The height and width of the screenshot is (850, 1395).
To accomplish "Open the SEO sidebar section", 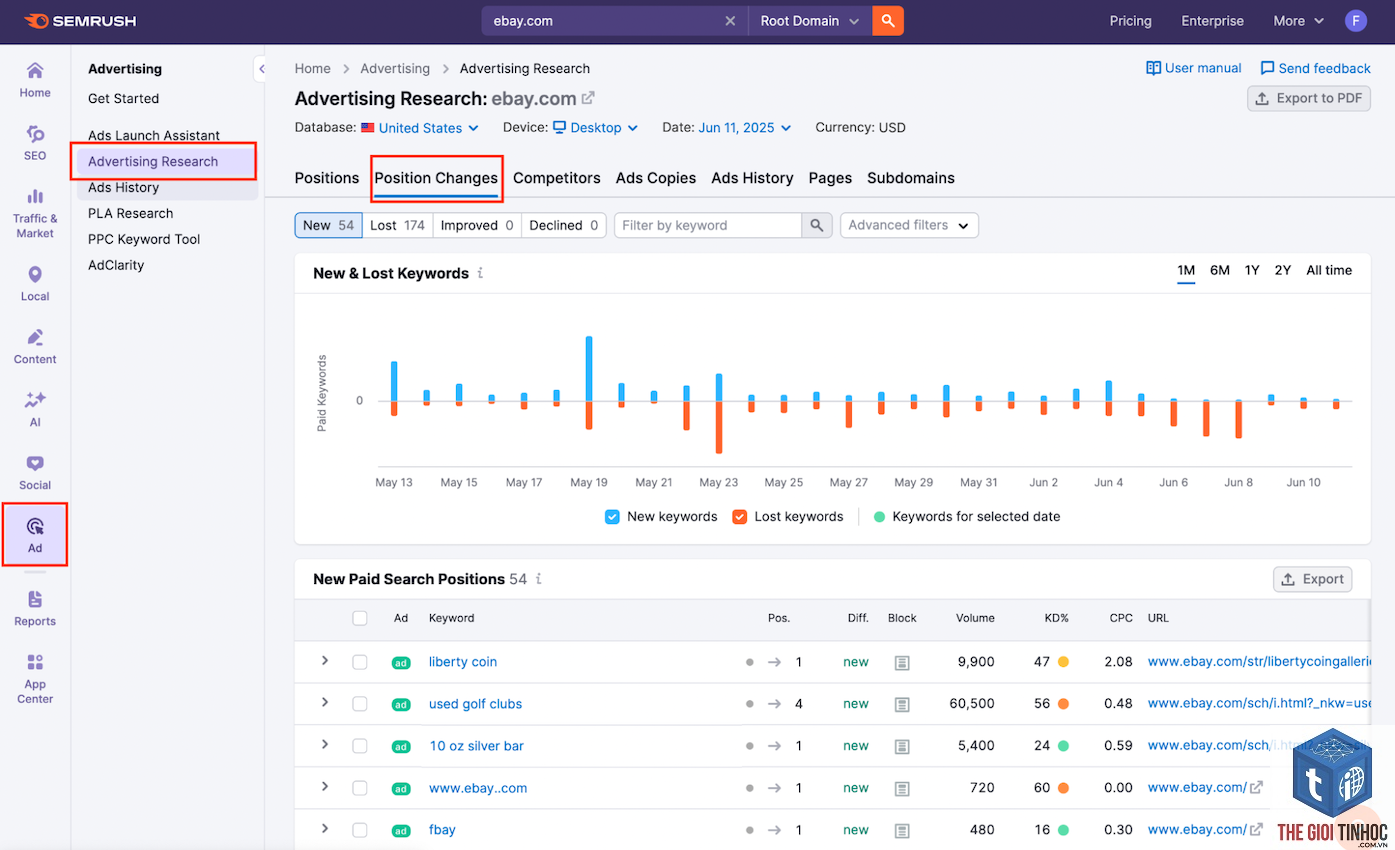I will tap(35, 142).
